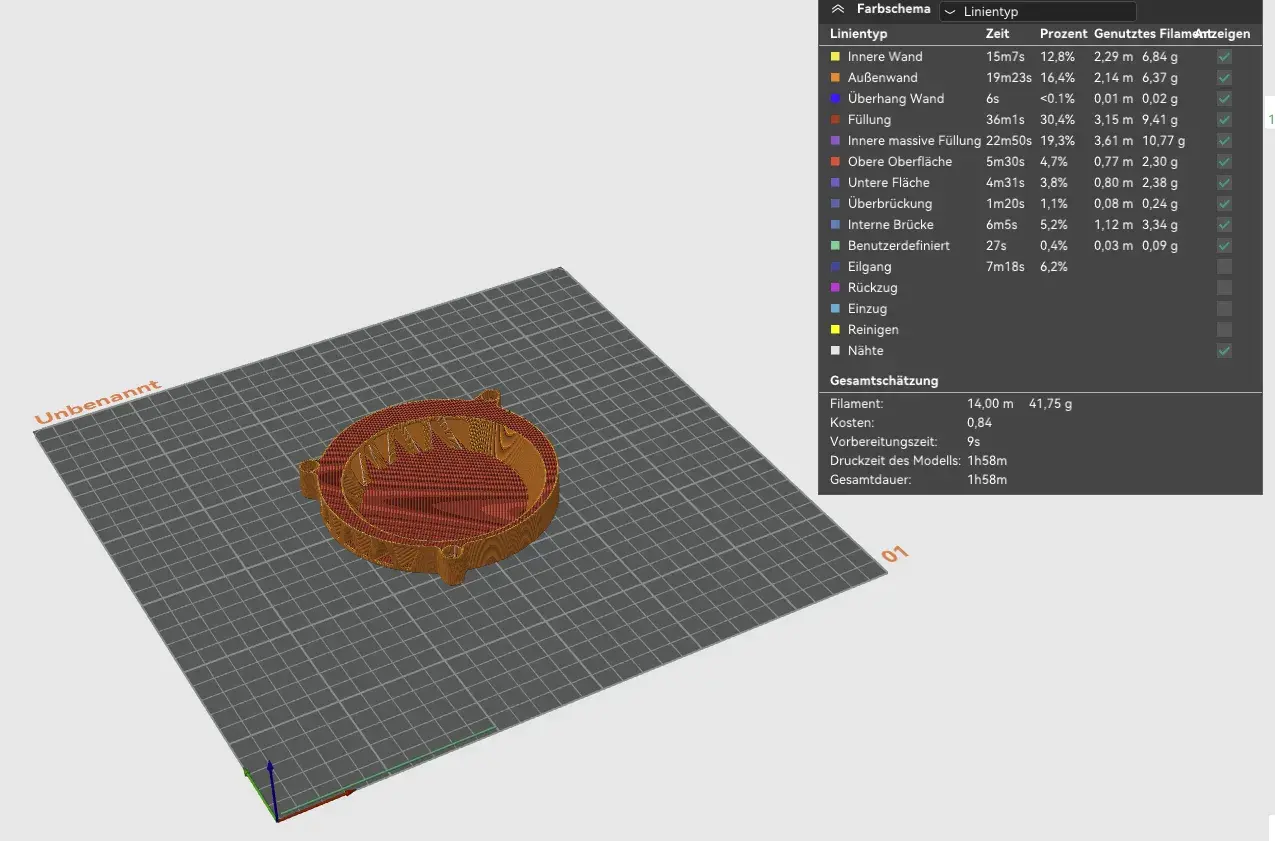The height and width of the screenshot is (841, 1275).
Task: Click the 30,4% percentage value
Action: pos(1058,120)
